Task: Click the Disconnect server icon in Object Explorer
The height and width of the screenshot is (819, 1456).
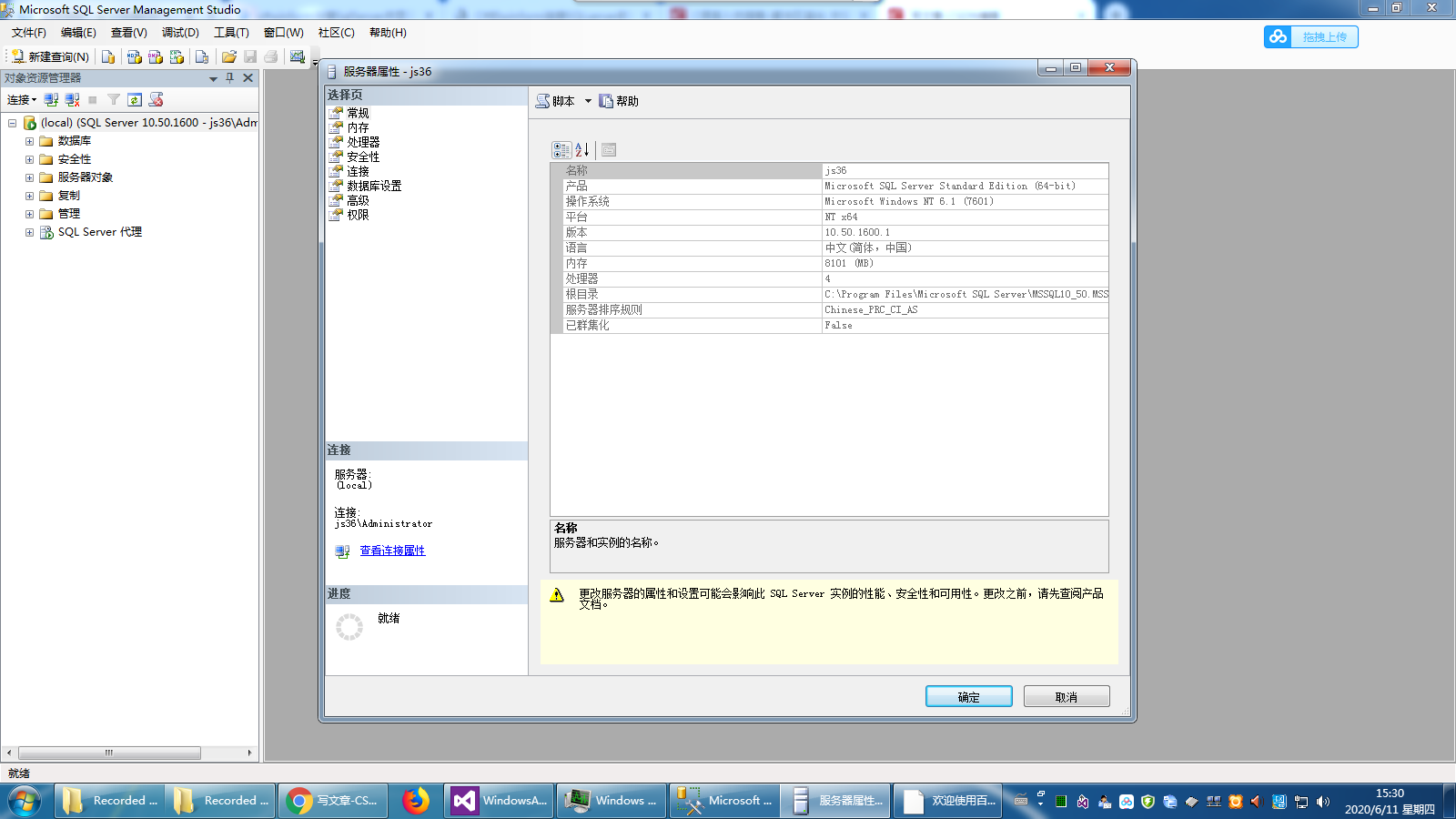Action: pyautogui.click(x=72, y=100)
